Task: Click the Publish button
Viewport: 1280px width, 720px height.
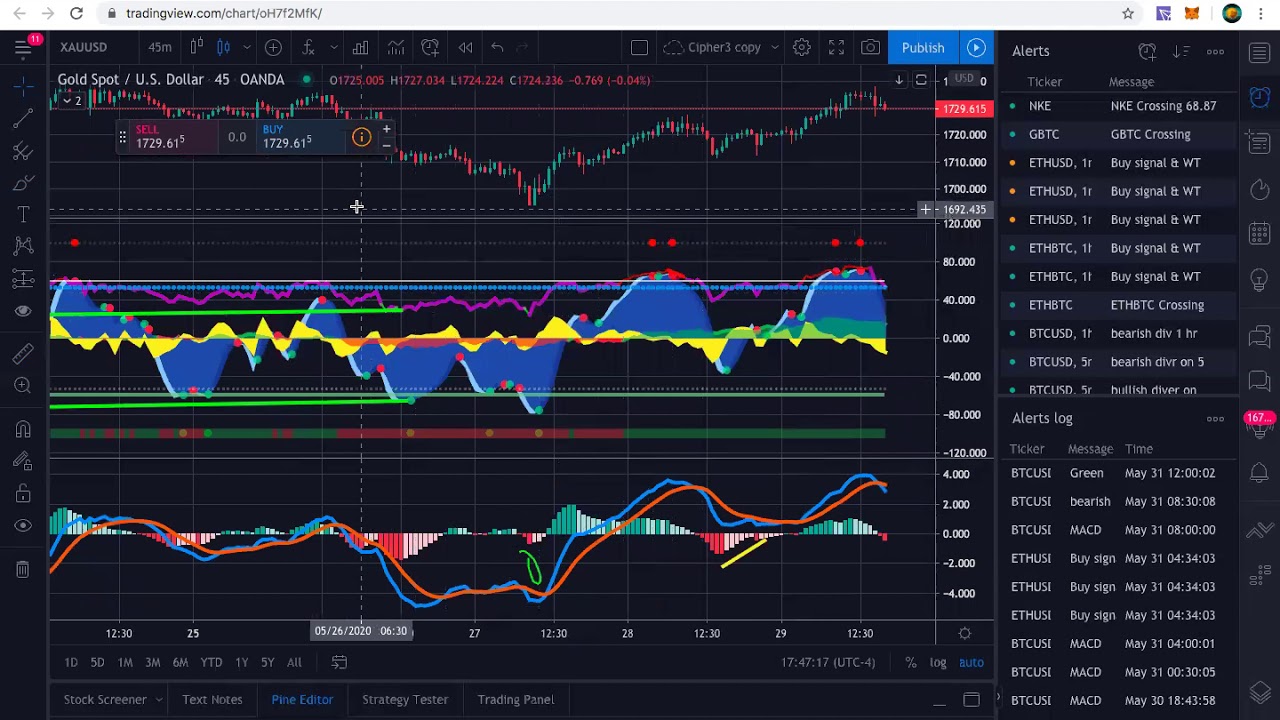Action: point(923,47)
